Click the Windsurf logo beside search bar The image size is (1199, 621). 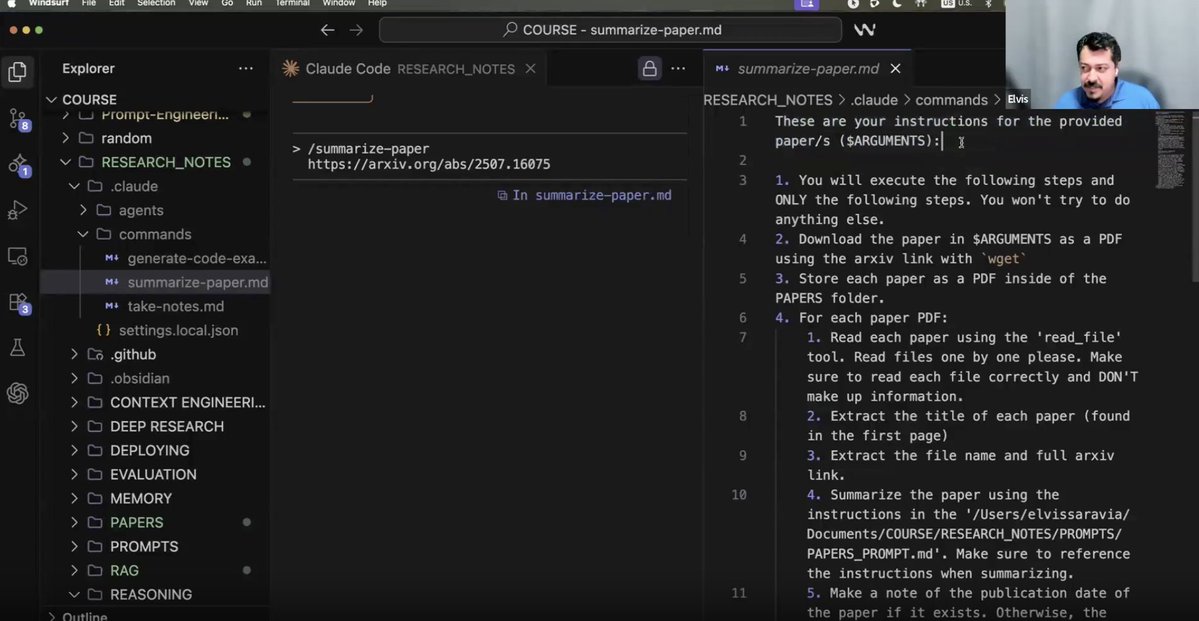coord(864,30)
